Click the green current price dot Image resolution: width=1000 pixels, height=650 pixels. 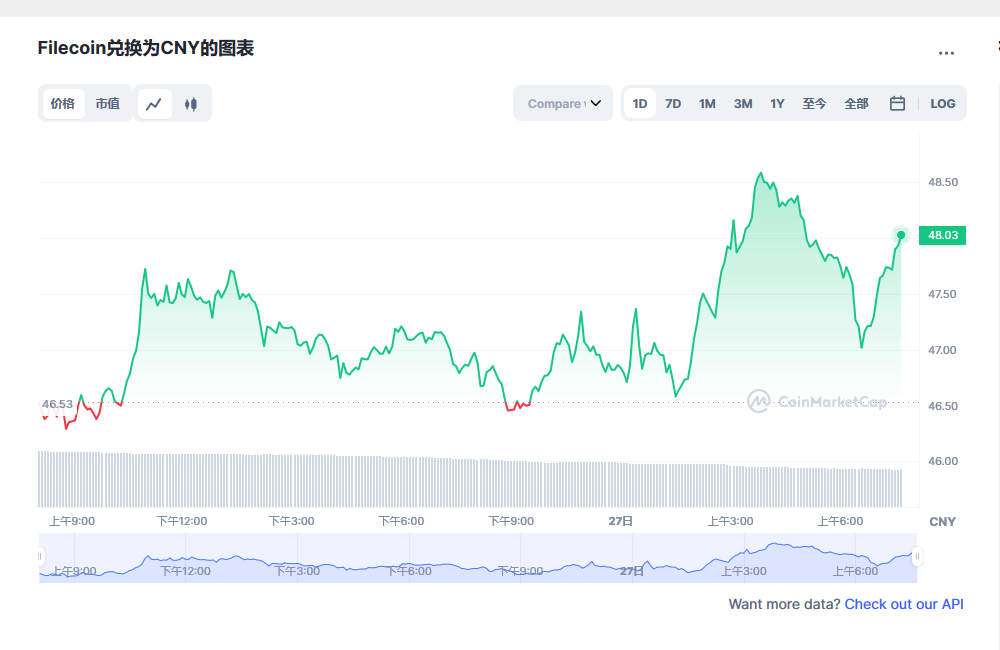tap(899, 235)
